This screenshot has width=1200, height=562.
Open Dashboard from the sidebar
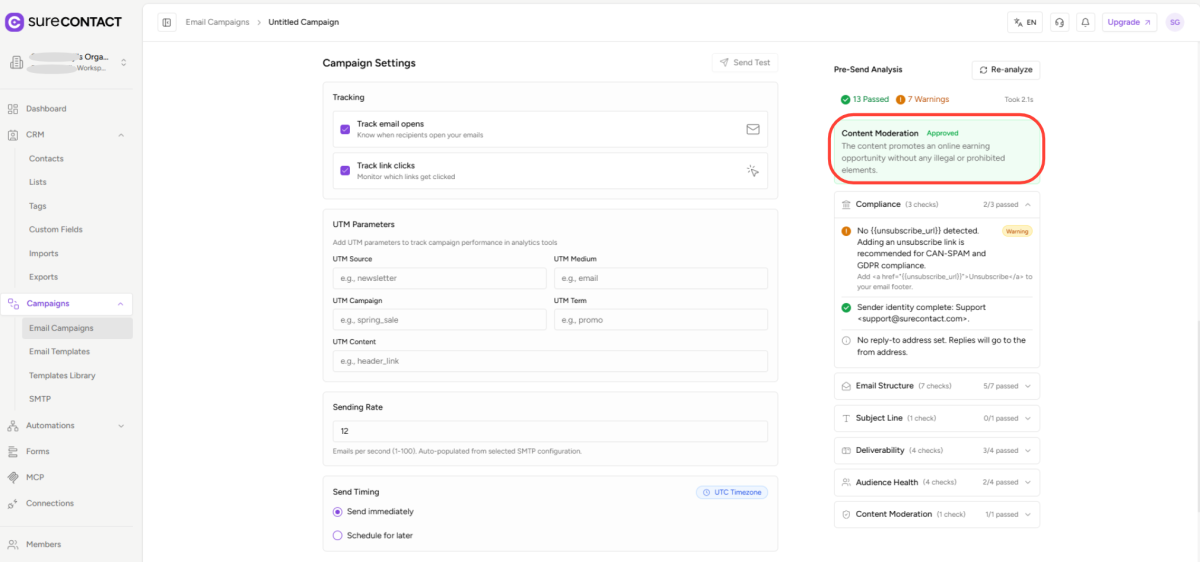(x=46, y=108)
